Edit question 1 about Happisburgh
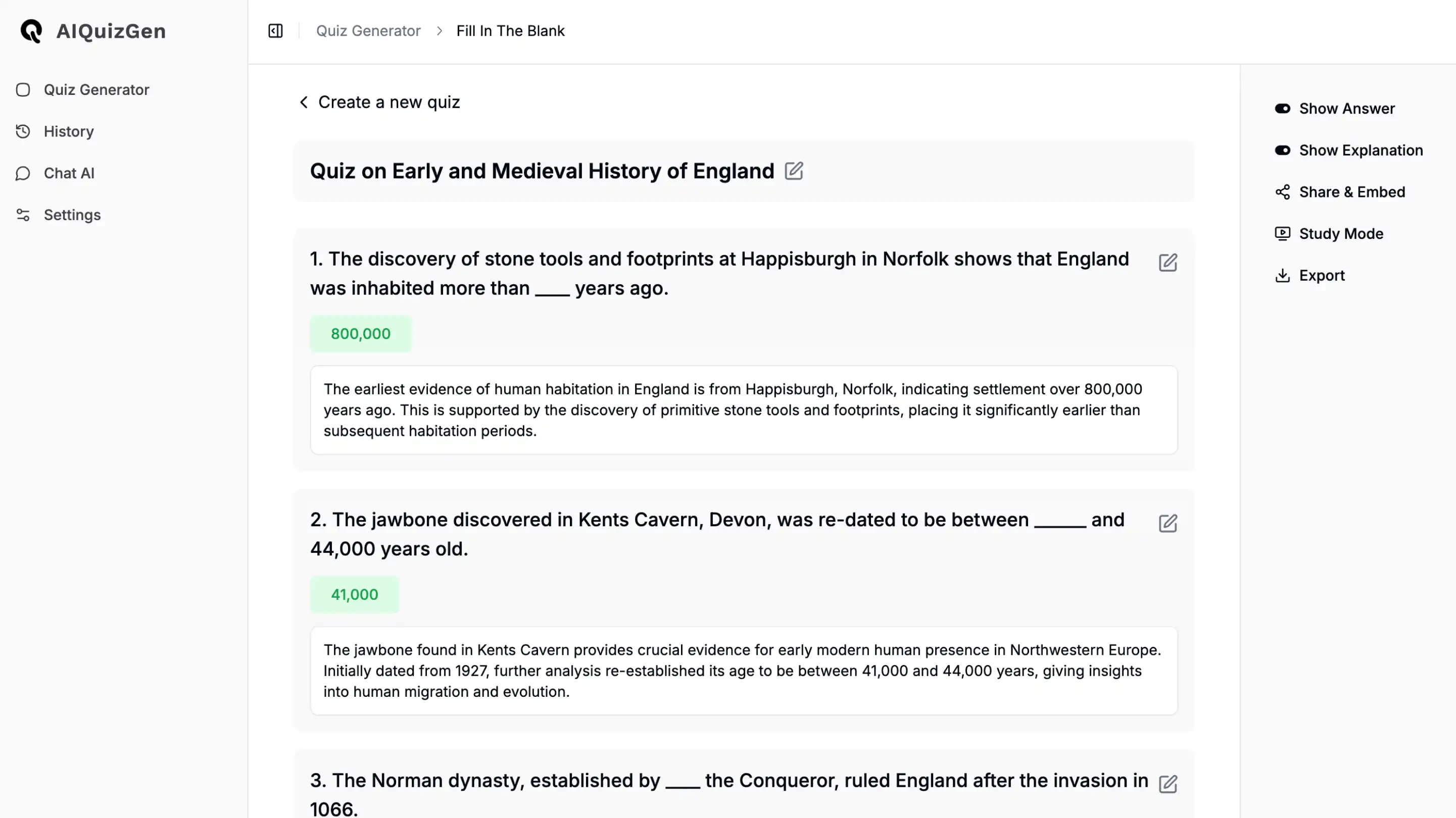Viewport: 1456px width, 818px height. tap(1168, 262)
